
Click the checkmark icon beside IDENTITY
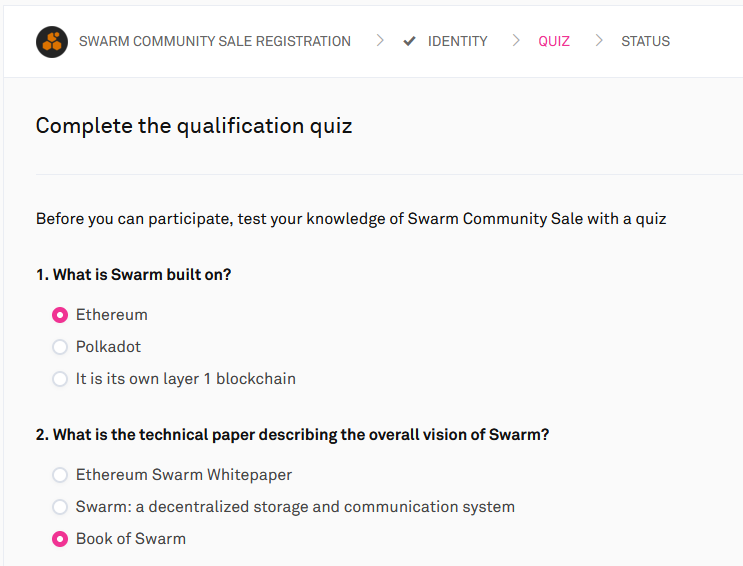coord(409,42)
